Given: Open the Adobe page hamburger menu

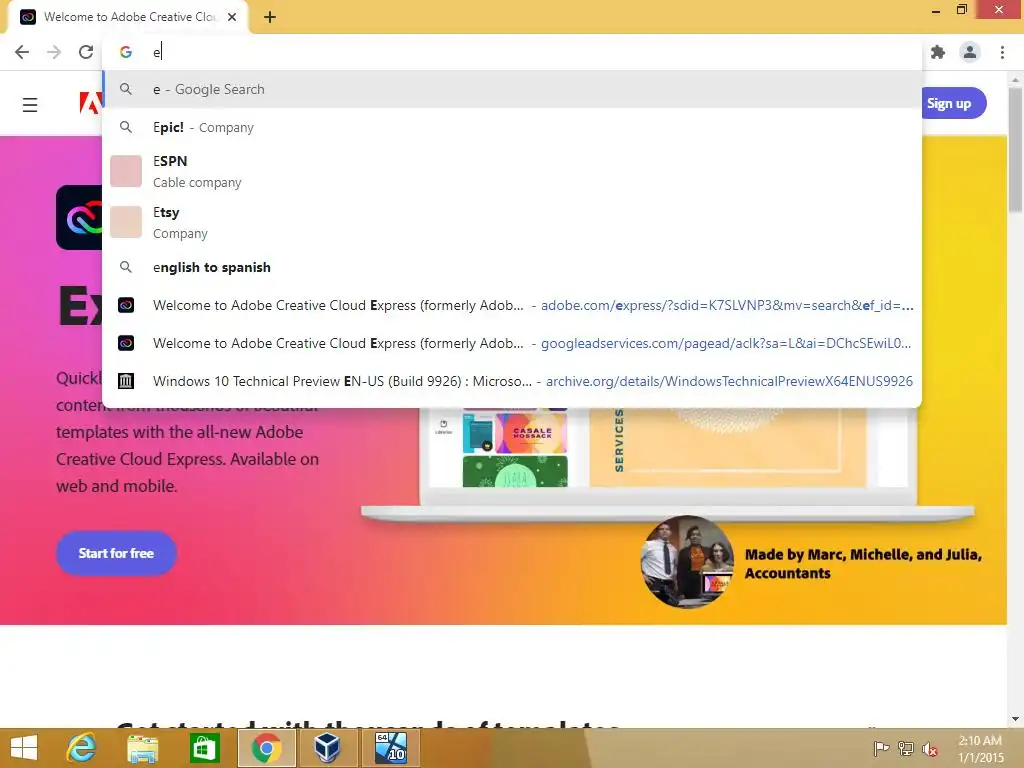Looking at the screenshot, I should point(30,104).
